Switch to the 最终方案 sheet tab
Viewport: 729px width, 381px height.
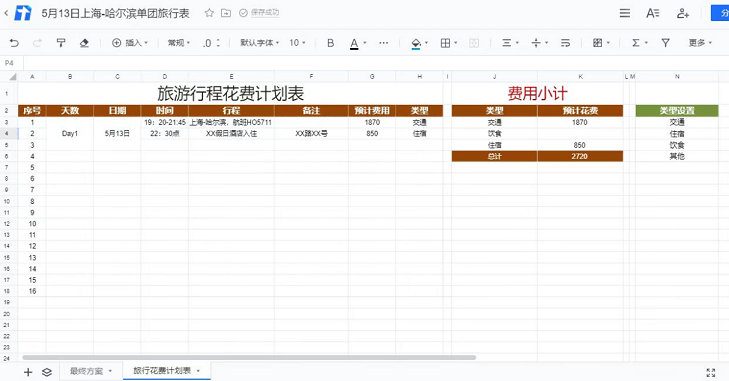tap(86, 371)
